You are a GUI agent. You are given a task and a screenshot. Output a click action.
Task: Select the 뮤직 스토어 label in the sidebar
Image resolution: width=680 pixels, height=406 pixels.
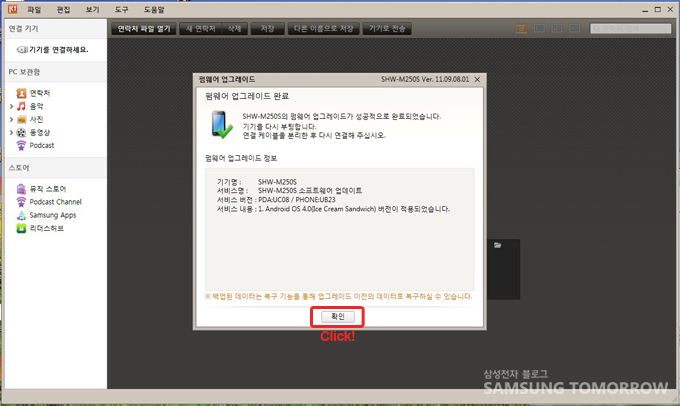(x=48, y=189)
